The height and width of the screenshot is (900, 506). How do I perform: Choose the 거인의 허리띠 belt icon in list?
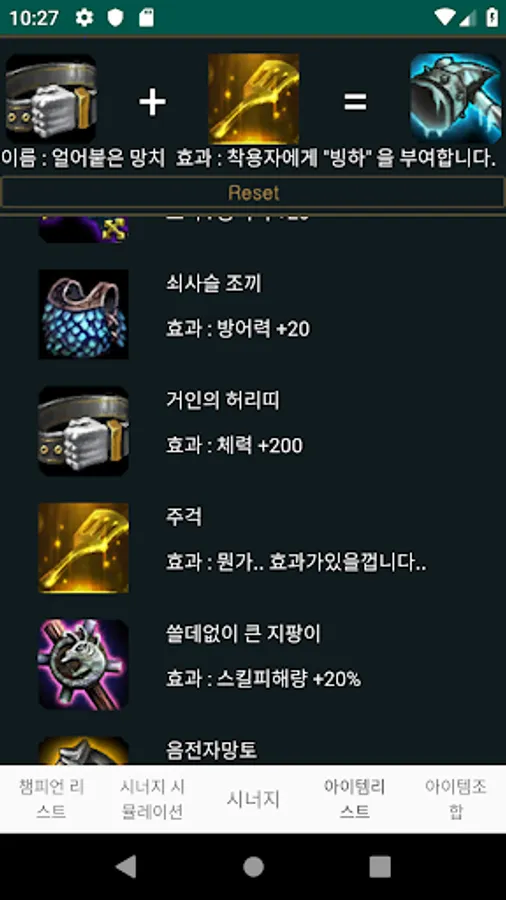[x=83, y=431]
